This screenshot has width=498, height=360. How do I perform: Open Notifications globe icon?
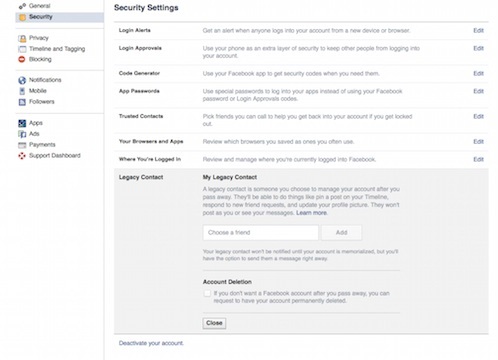22,80
